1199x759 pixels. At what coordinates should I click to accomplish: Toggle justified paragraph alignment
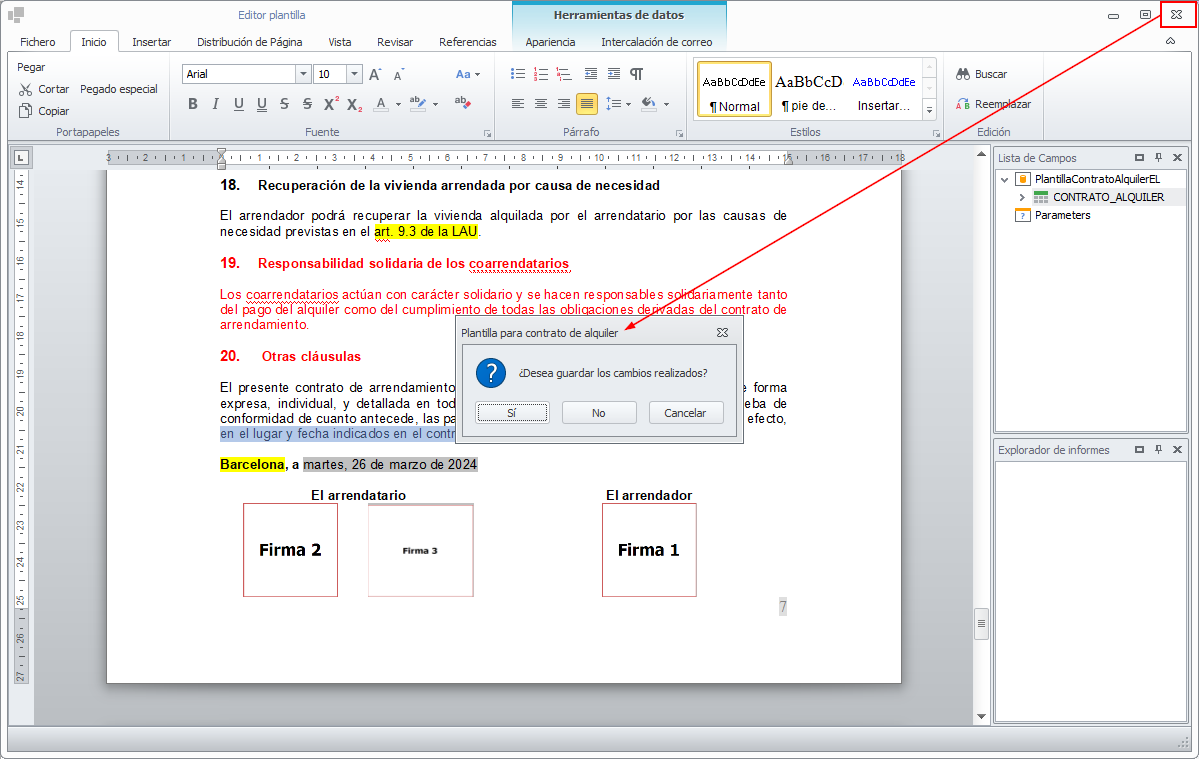point(586,103)
